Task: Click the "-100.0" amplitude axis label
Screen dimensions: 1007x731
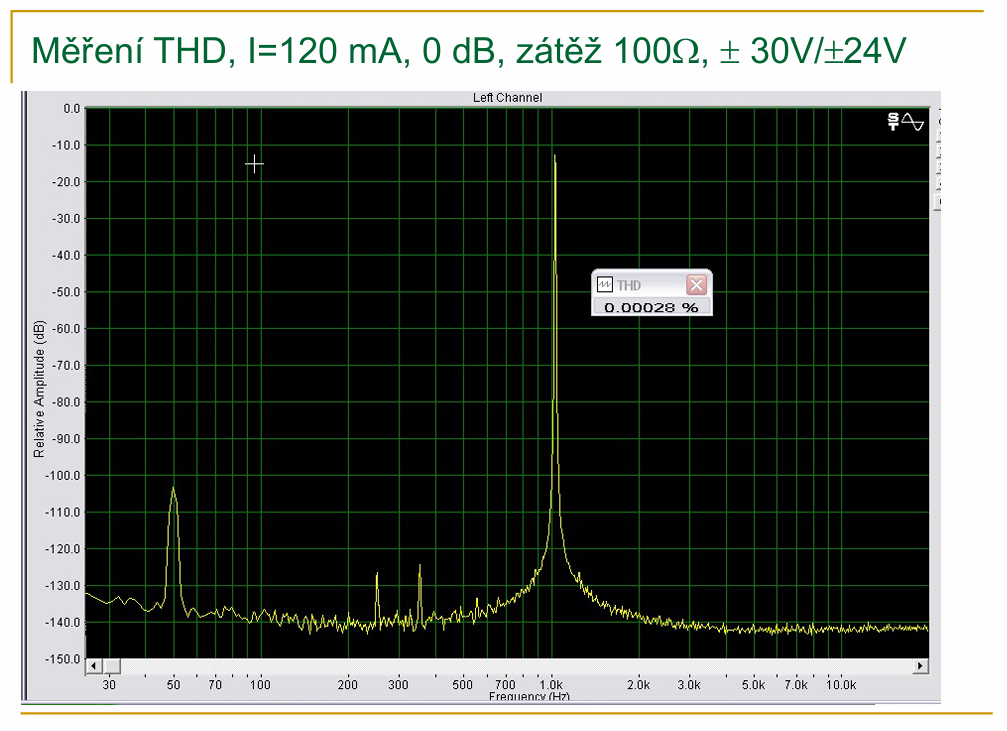Action: [64, 476]
